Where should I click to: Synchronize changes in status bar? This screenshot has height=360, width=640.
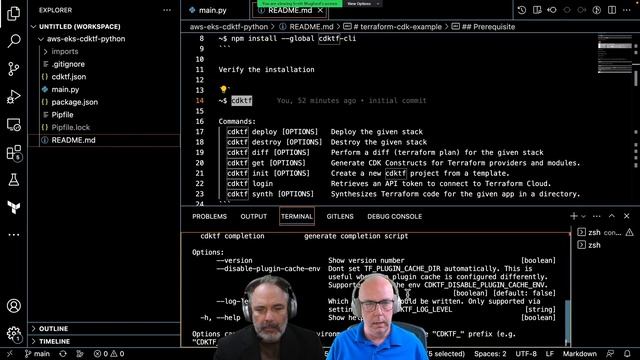63,354
